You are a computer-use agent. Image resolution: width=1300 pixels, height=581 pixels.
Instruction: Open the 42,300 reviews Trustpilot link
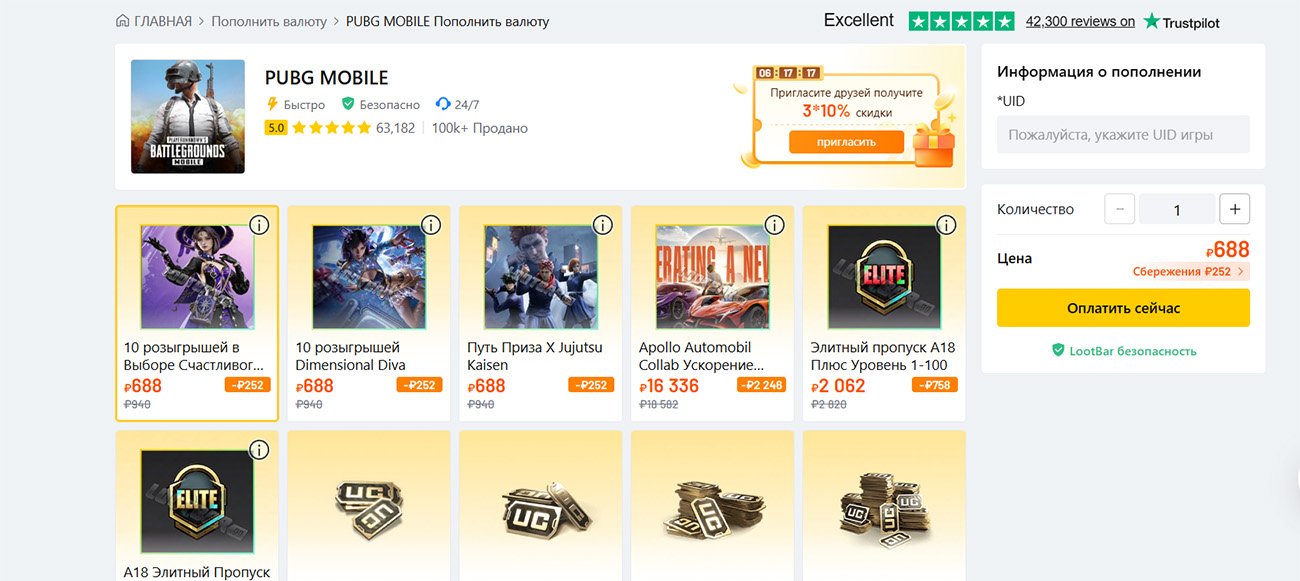1080,20
